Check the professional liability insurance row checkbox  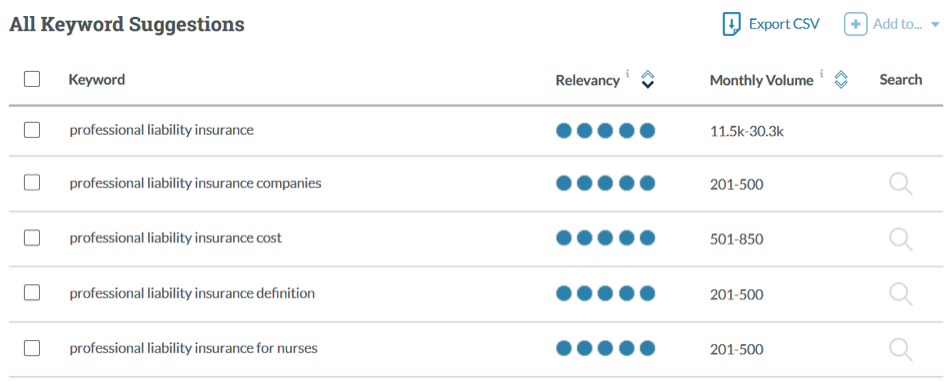click(32, 130)
